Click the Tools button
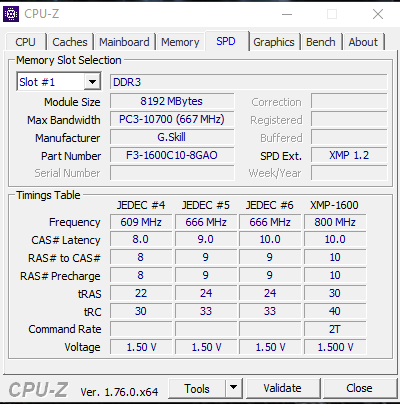The image size is (400, 404). [x=197, y=388]
